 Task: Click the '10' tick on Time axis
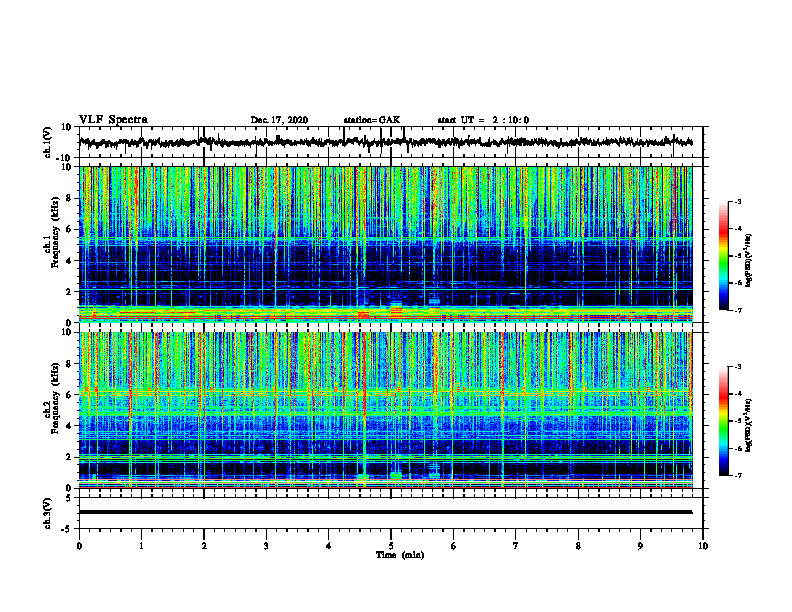pos(703,546)
